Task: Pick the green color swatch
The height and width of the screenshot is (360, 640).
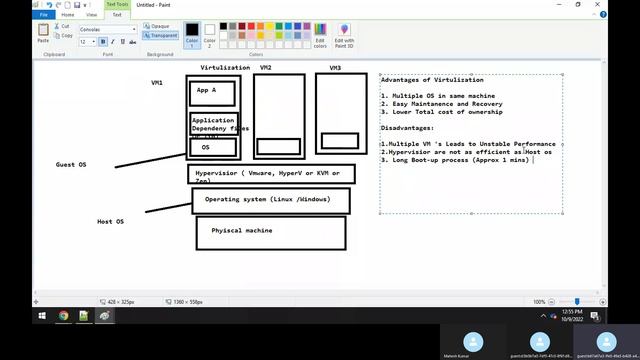Action: point(279,26)
